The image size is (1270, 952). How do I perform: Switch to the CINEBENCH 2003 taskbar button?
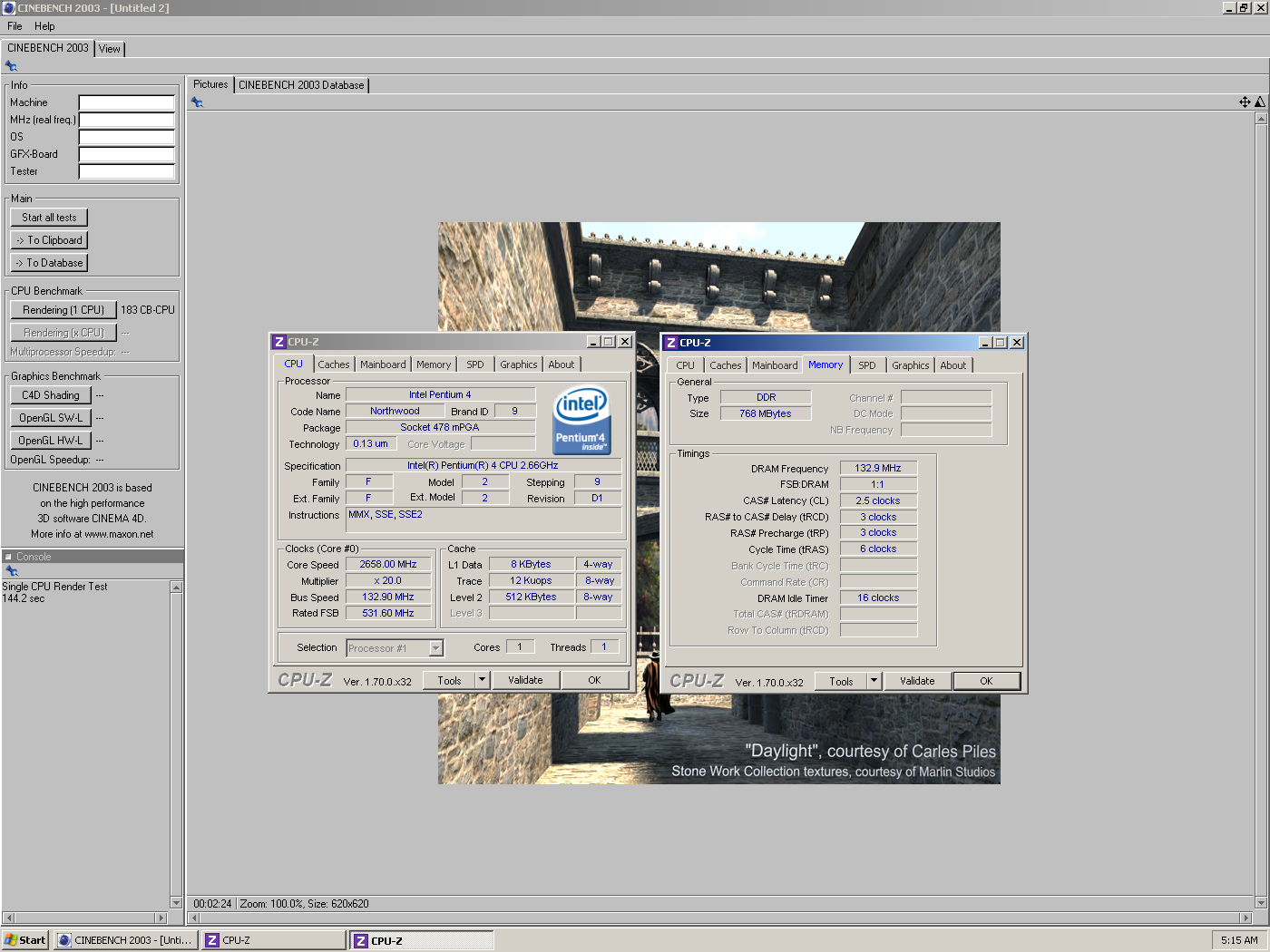(x=125, y=940)
